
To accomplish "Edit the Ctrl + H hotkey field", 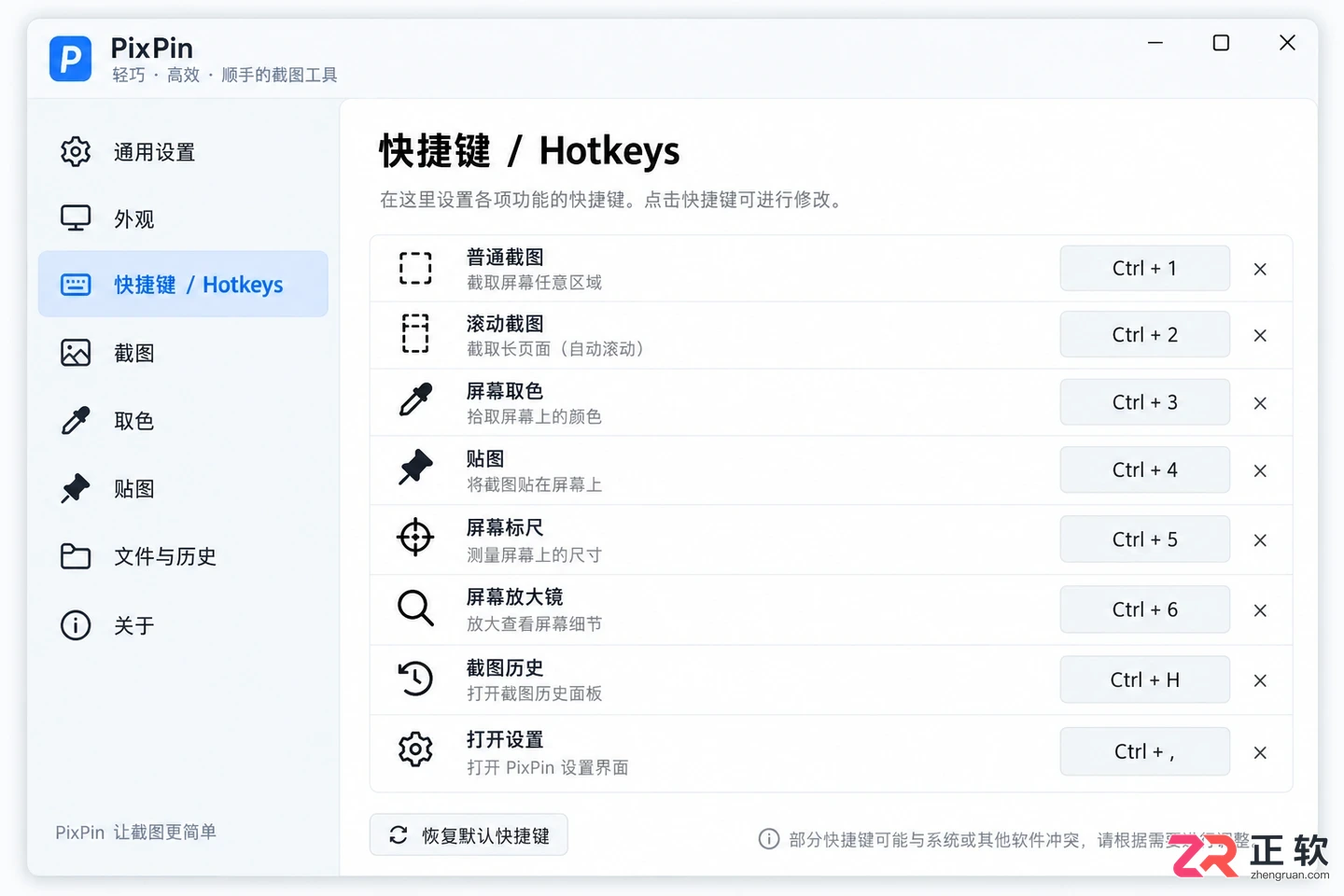I will tap(1144, 679).
